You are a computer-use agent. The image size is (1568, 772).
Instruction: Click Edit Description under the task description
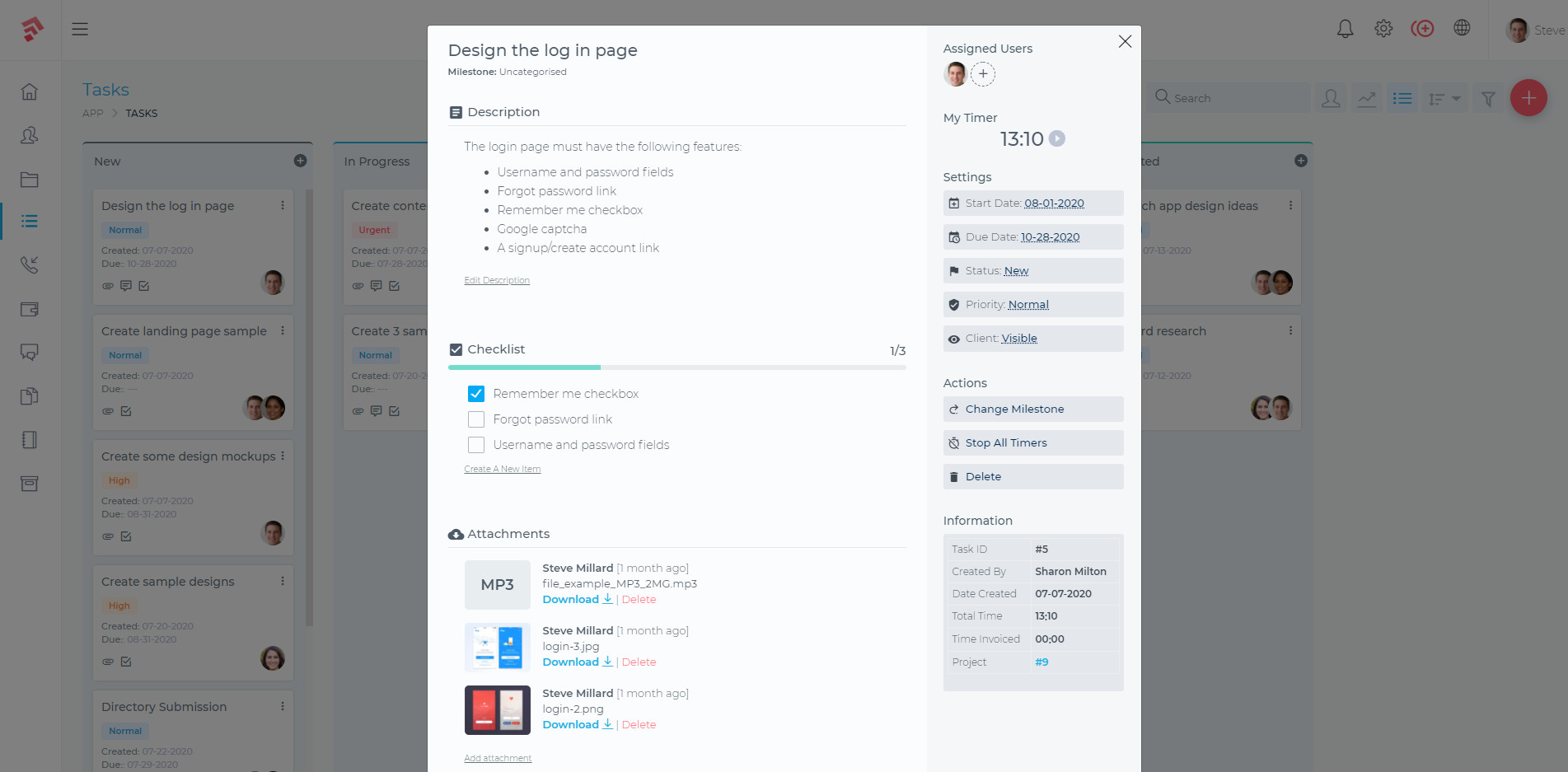497,280
